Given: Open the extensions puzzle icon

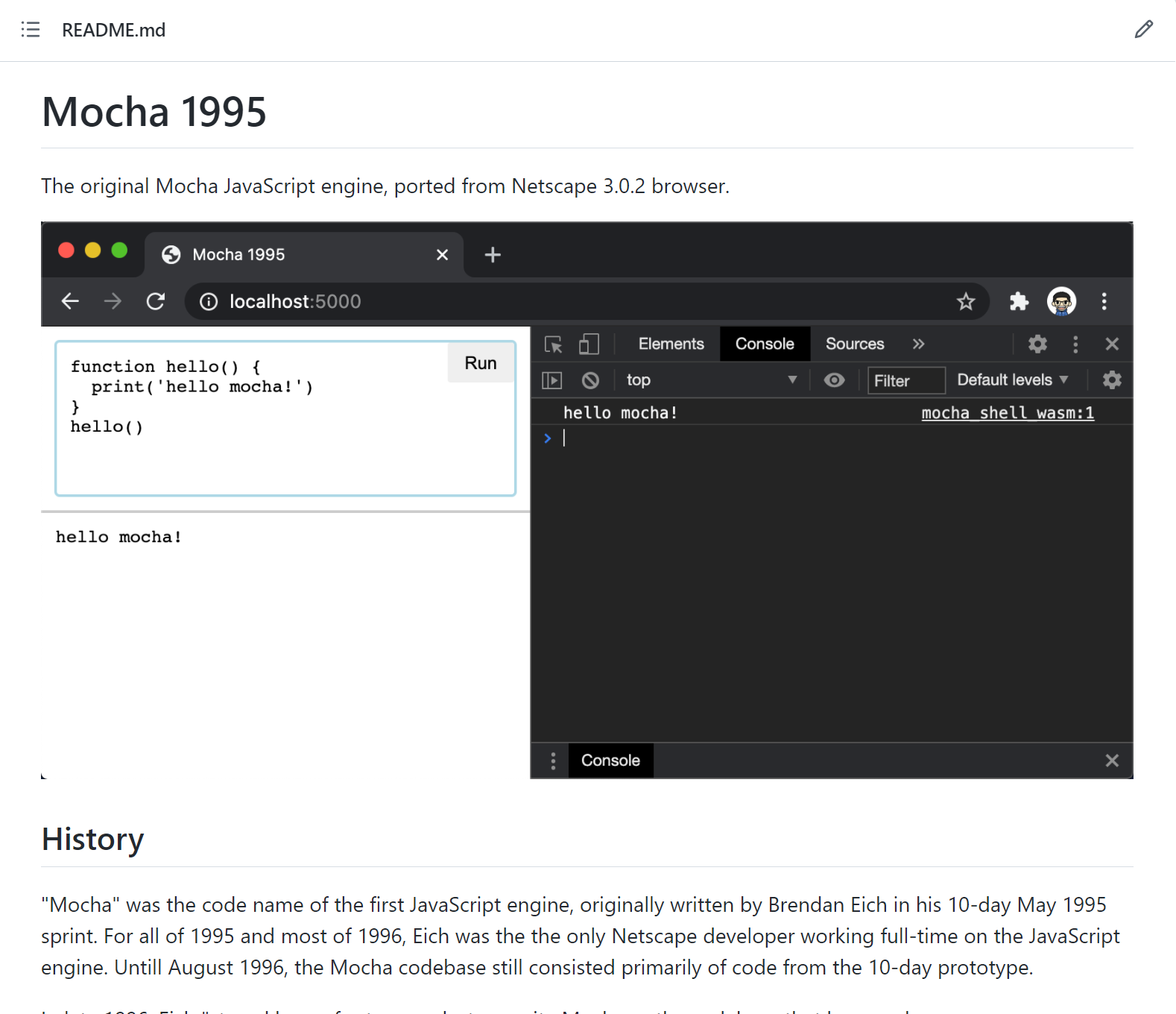Looking at the screenshot, I should click(x=1019, y=301).
